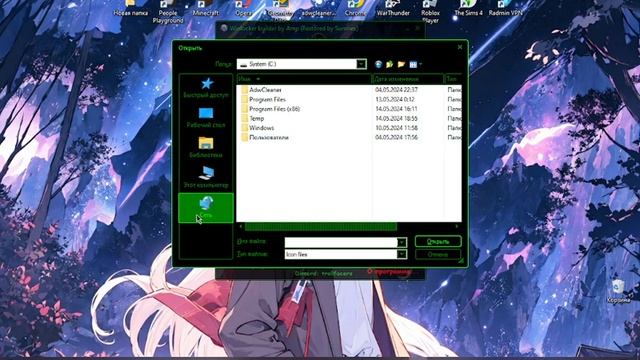Click О программе link in builder window

tap(390, 272)
